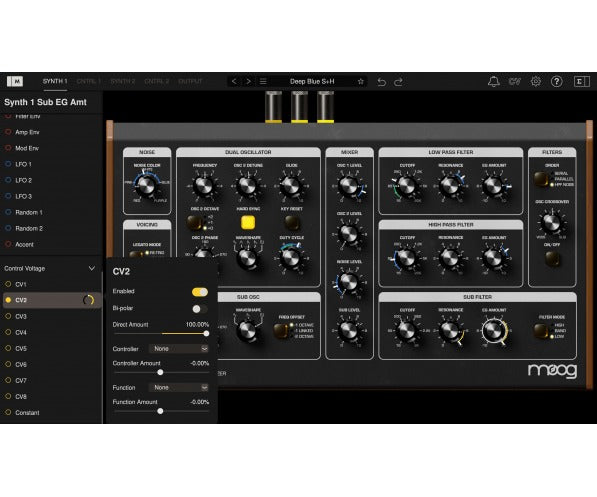Click the Low Pass Filter Cutoff knob
597x497 pixels.
406,185
